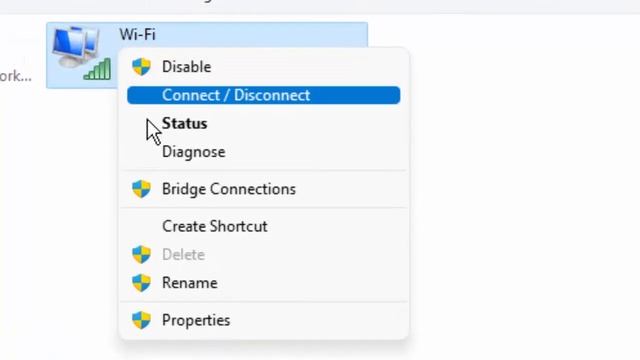The image size is (640, 360).
Task: Click the truncated "ork..." text at left edge
Action: click(x=16, y=76)
